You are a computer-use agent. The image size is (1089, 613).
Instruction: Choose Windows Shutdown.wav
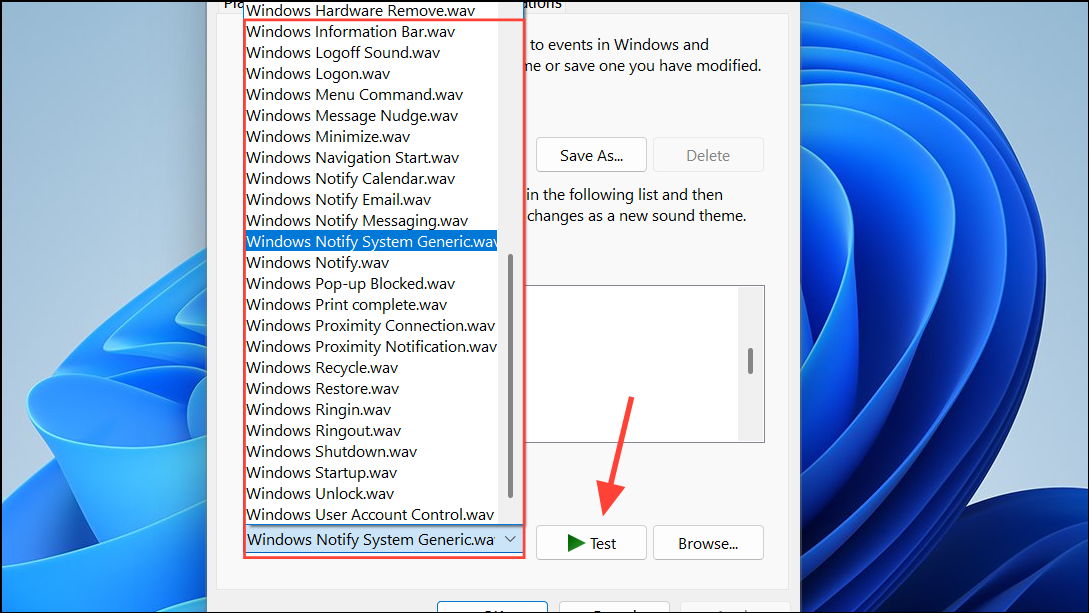372,452
